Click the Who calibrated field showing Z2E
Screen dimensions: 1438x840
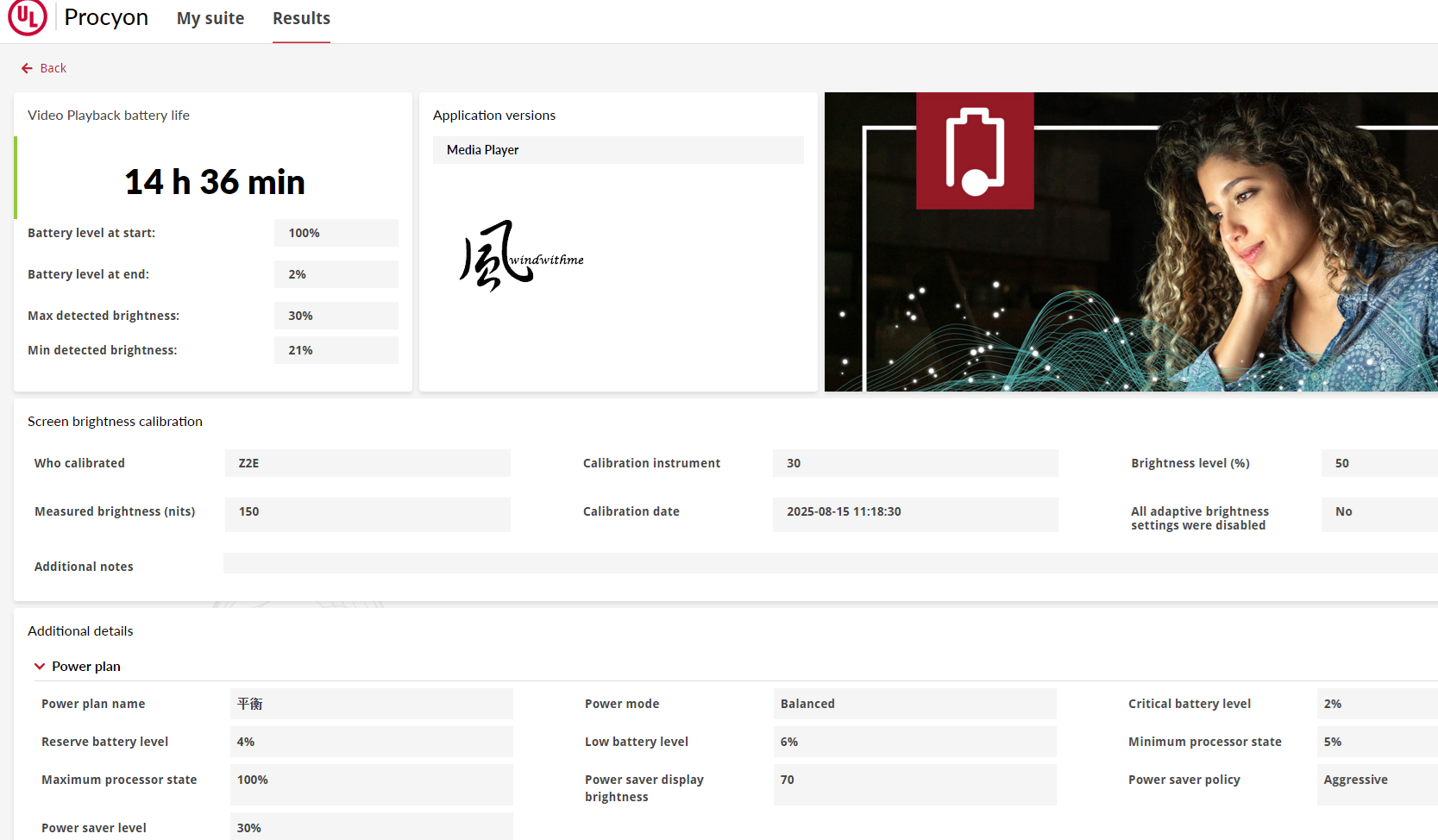point(367,463)
